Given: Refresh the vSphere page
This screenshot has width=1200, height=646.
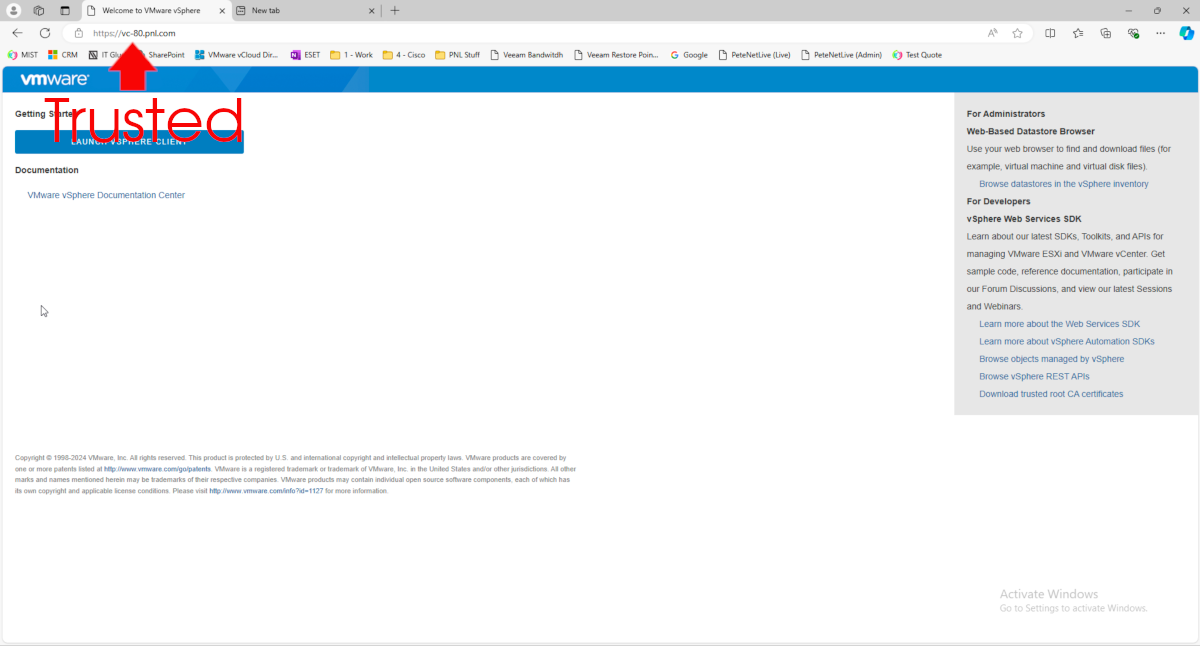Looking at the screenshot, I should pyautogui.click(x=45, y=33).
